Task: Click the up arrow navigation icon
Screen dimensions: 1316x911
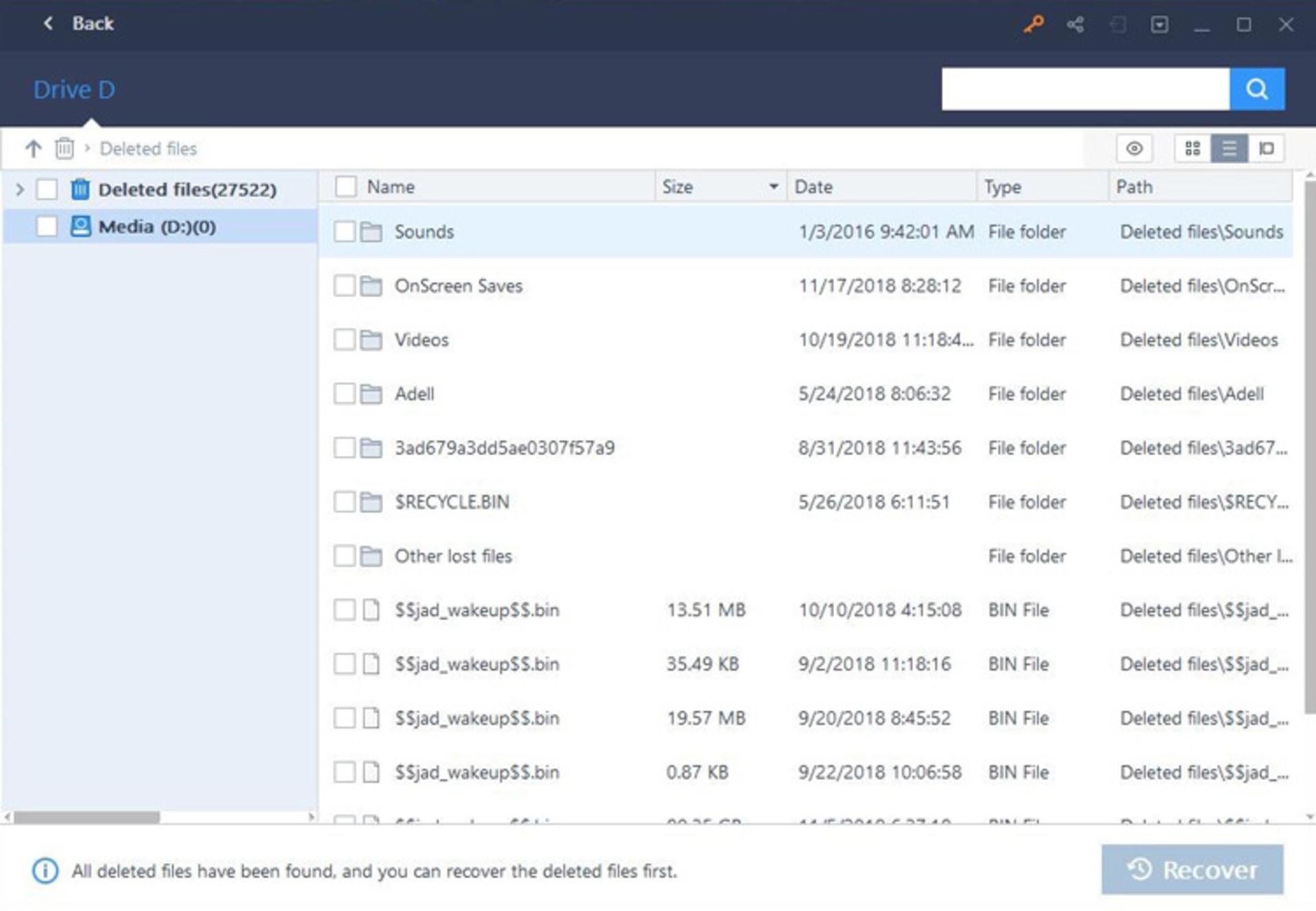Action: pos(33,148)
